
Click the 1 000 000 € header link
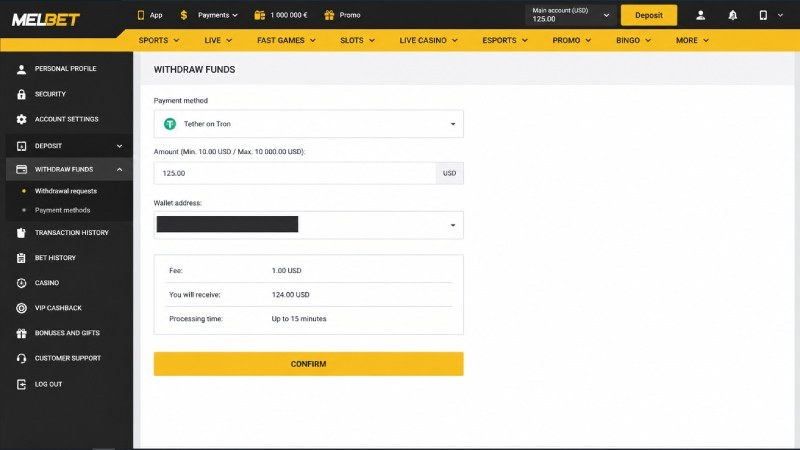coord(289,15)
